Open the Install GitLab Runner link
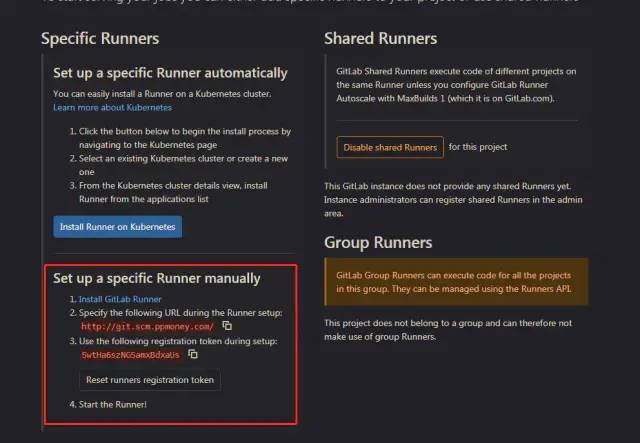 coord(120,299)
